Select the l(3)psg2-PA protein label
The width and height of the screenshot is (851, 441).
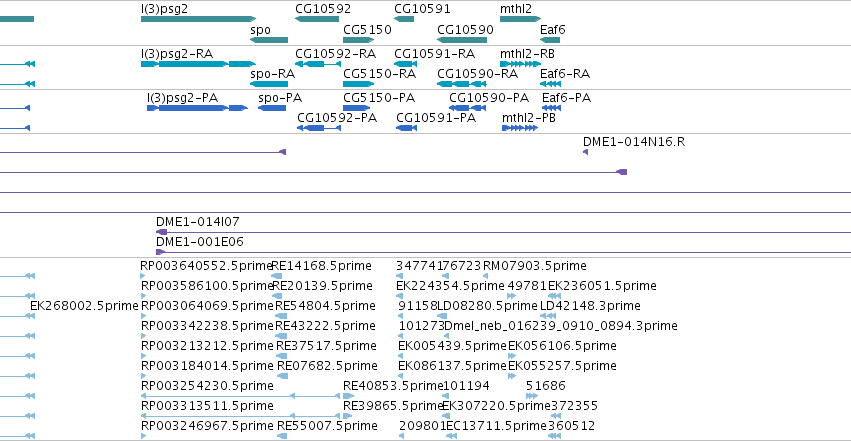click(x=182, y=98)
